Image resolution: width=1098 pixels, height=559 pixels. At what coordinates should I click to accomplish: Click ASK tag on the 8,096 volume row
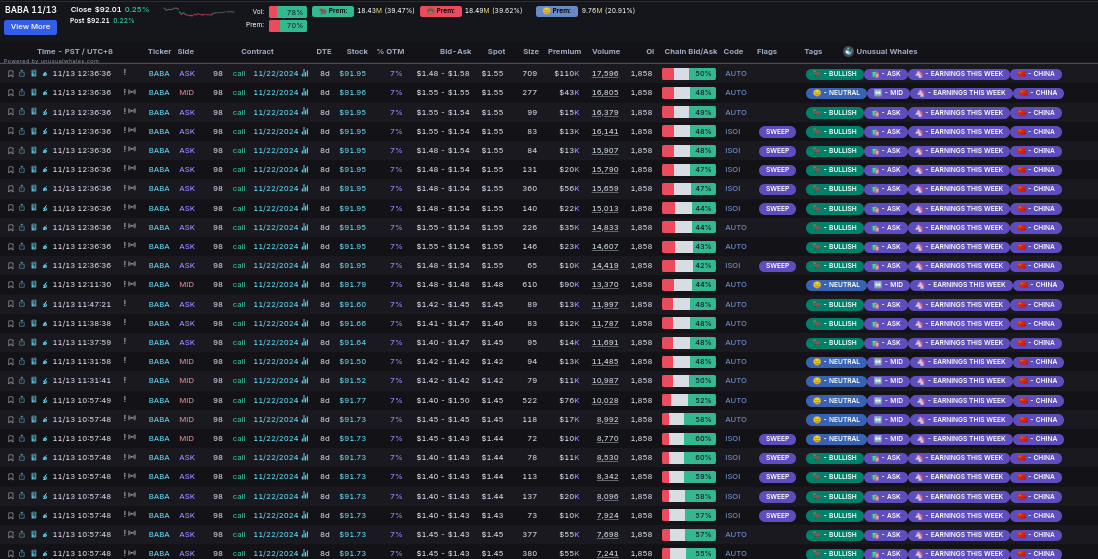coord(886,497)
